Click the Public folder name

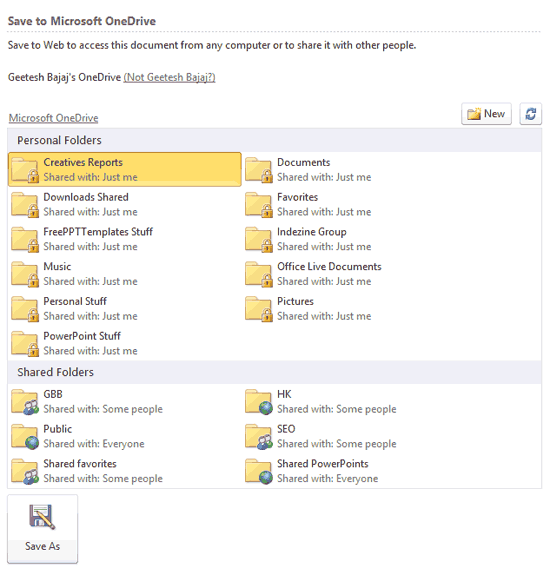click(x=58, y=429)
